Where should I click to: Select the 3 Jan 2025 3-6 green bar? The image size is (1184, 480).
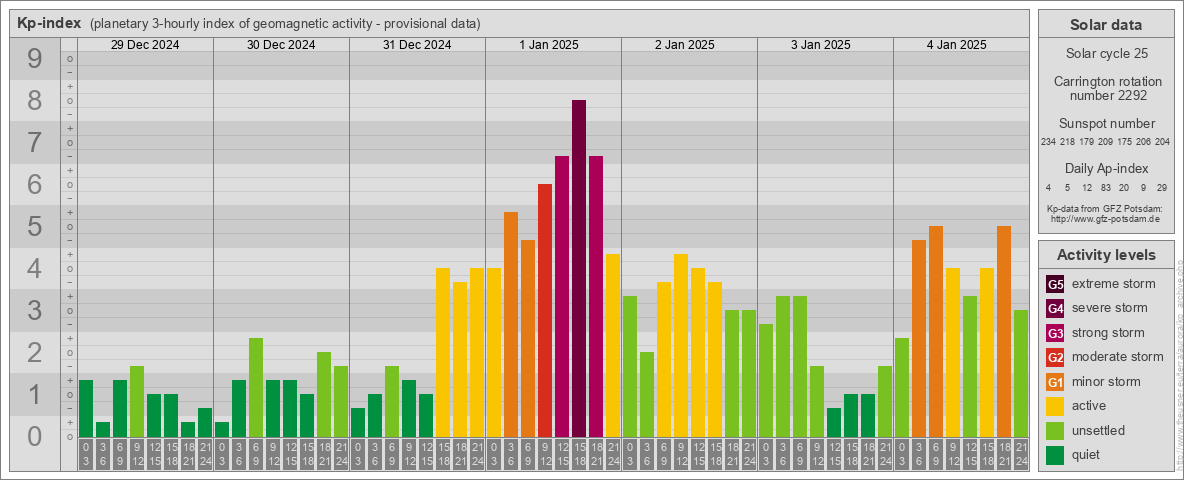tap(783, 367)
